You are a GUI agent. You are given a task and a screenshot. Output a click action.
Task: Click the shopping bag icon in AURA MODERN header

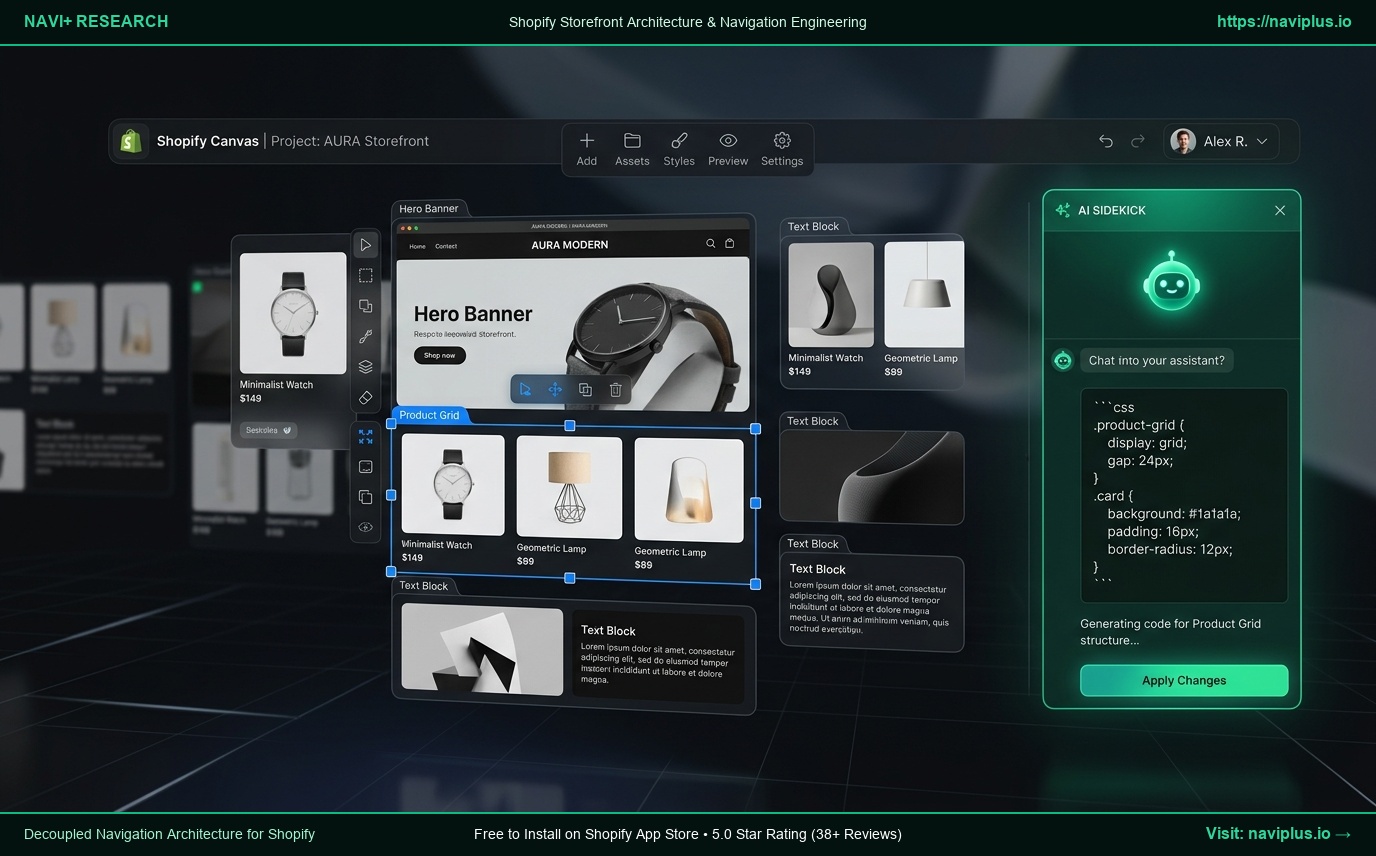[730, 244]
